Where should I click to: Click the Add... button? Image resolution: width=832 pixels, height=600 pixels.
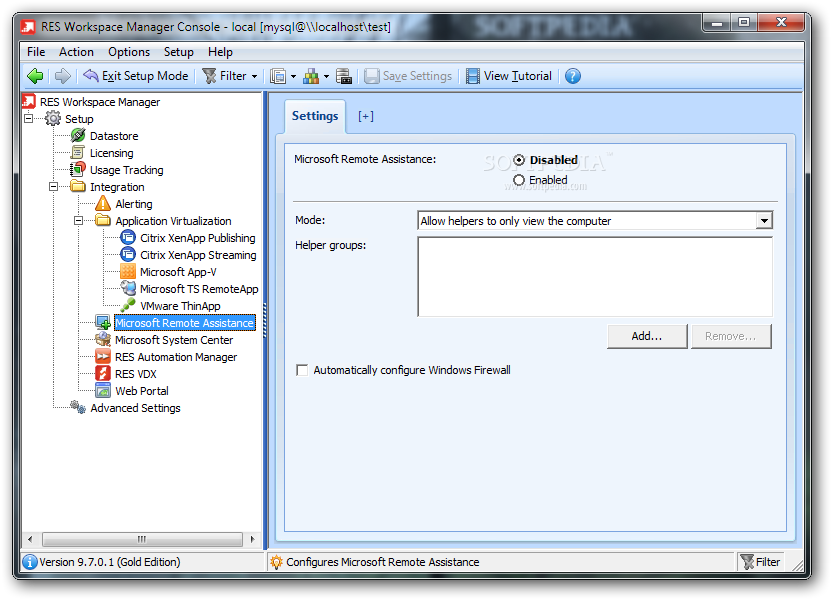647,336
